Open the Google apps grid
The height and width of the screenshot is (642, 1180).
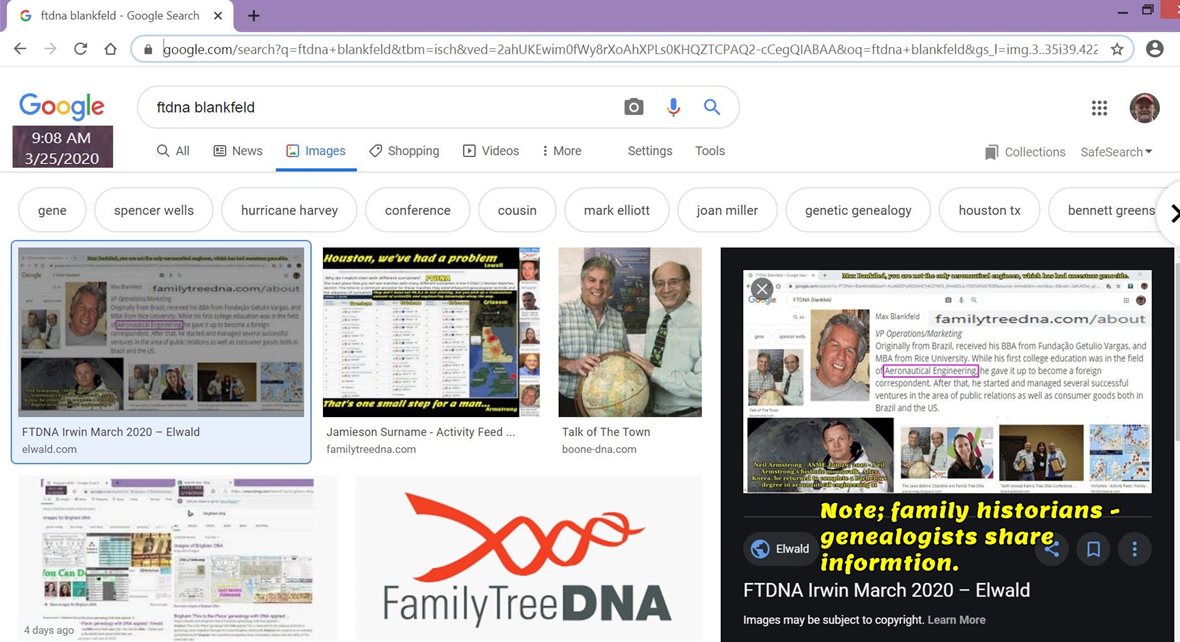[1099, 108]
